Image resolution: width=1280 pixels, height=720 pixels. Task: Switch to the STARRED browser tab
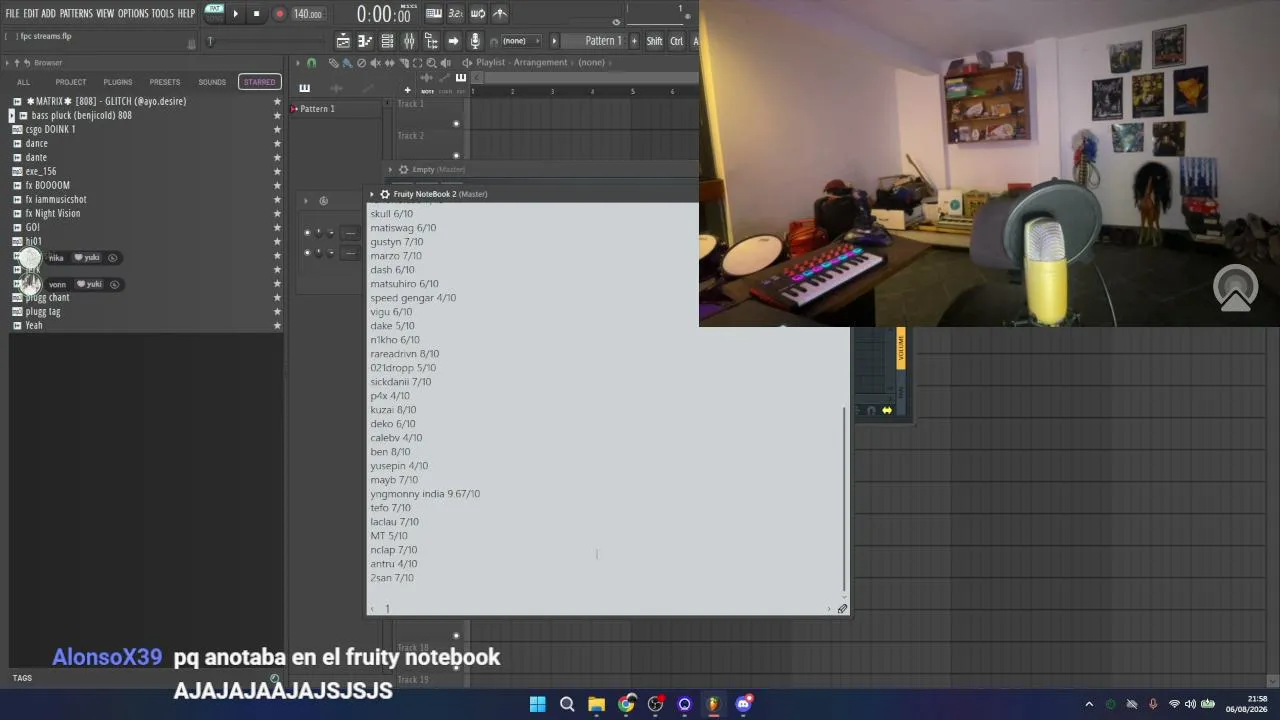(x=259, y=82)
